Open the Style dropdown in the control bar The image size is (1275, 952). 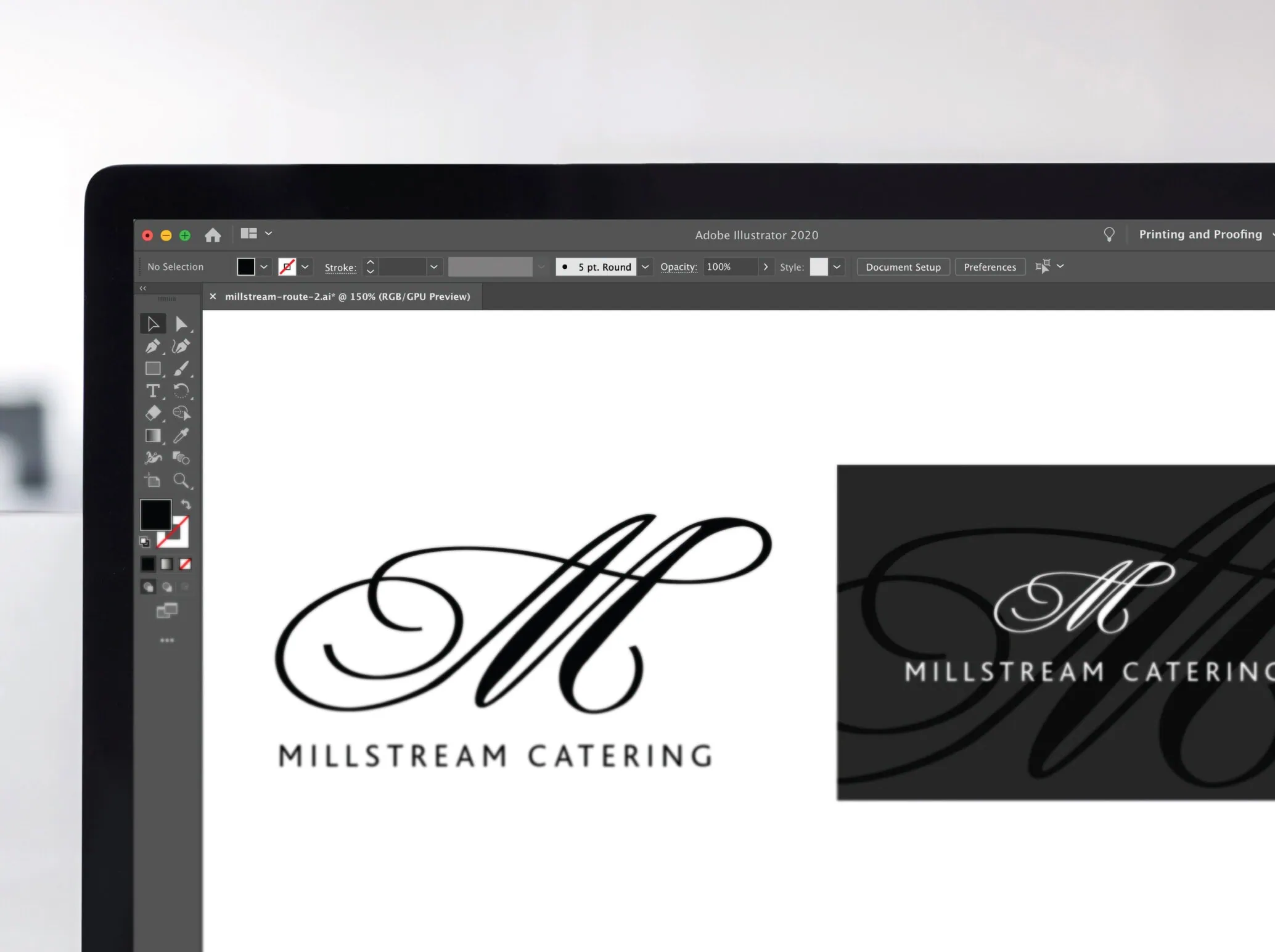tap(837, 266)
